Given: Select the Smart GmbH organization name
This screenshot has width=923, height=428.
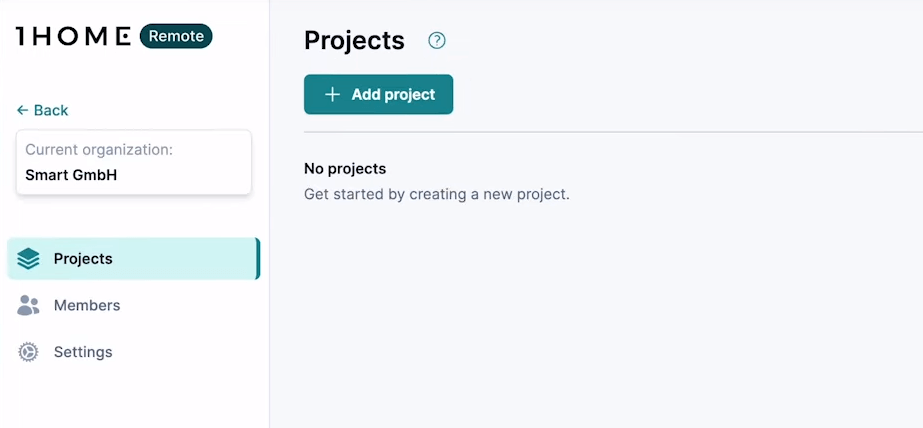Looking at the screenshot, I should point(71,175).
